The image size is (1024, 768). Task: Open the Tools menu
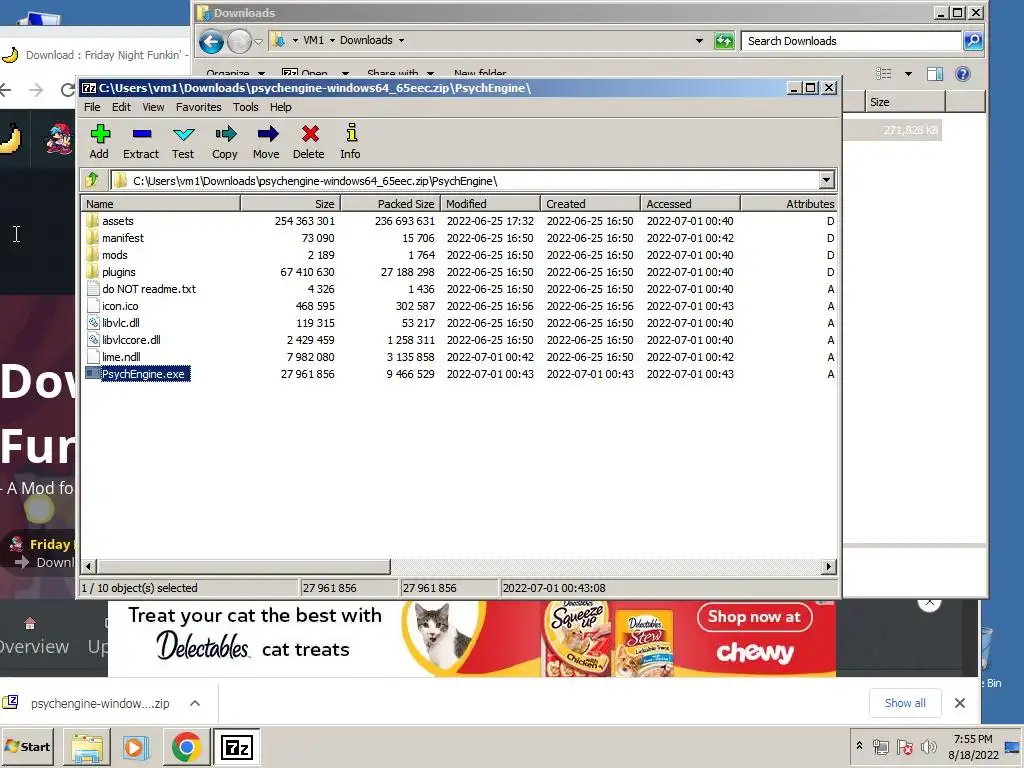(246, 107)
